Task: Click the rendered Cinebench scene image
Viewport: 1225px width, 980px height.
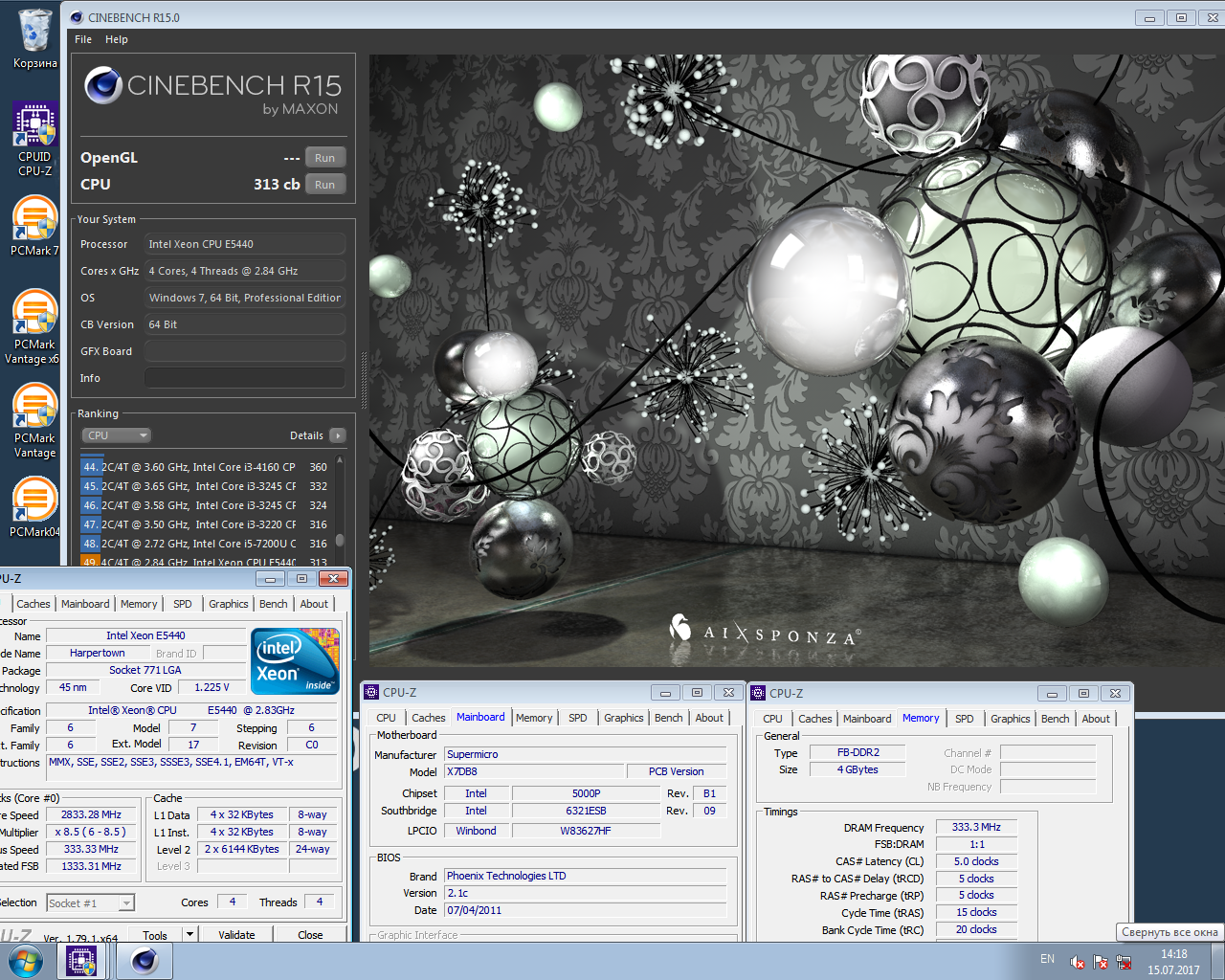Action: pos(797,361)
